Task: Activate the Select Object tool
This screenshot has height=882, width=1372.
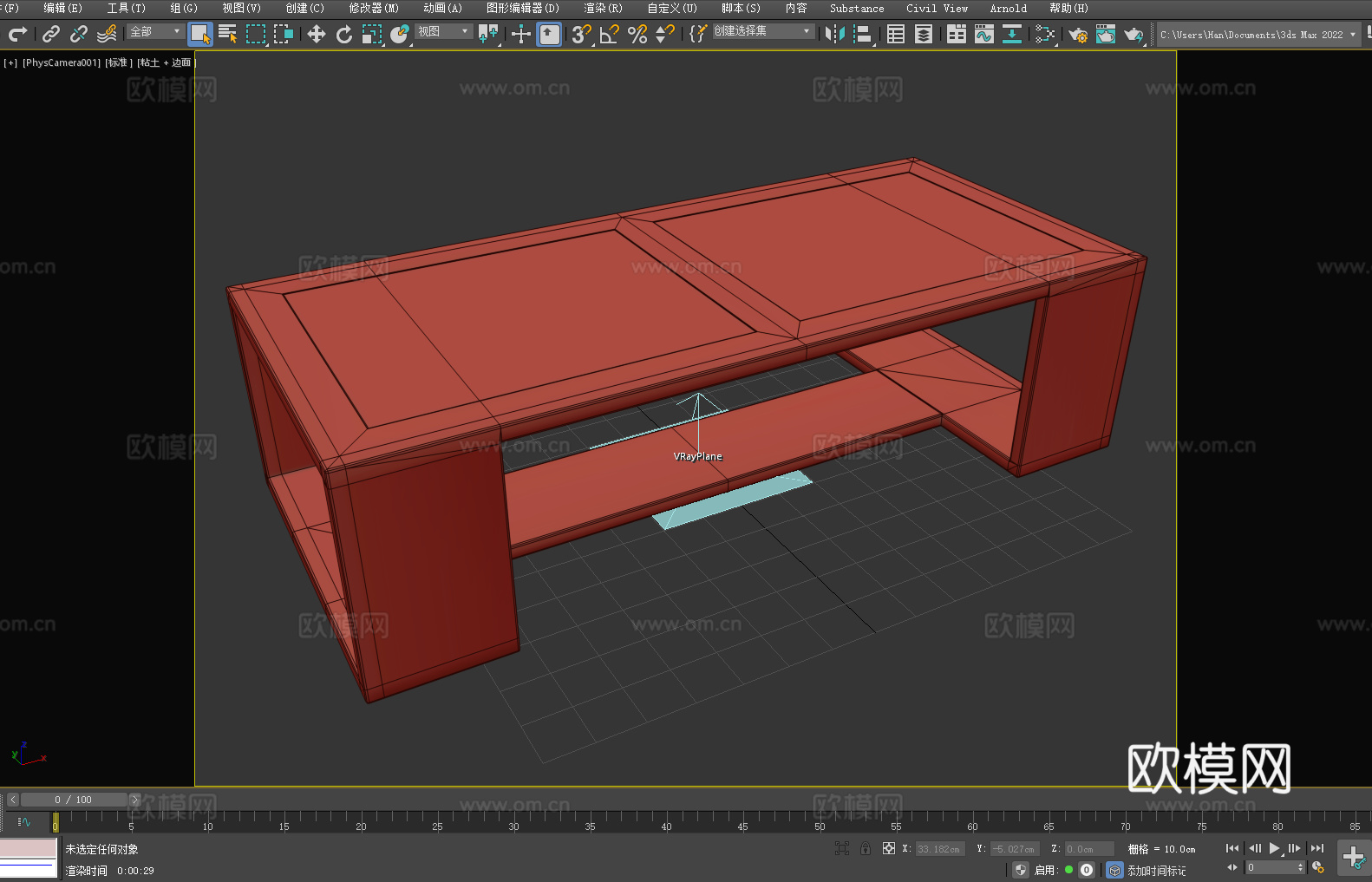Action: (200, 34)
